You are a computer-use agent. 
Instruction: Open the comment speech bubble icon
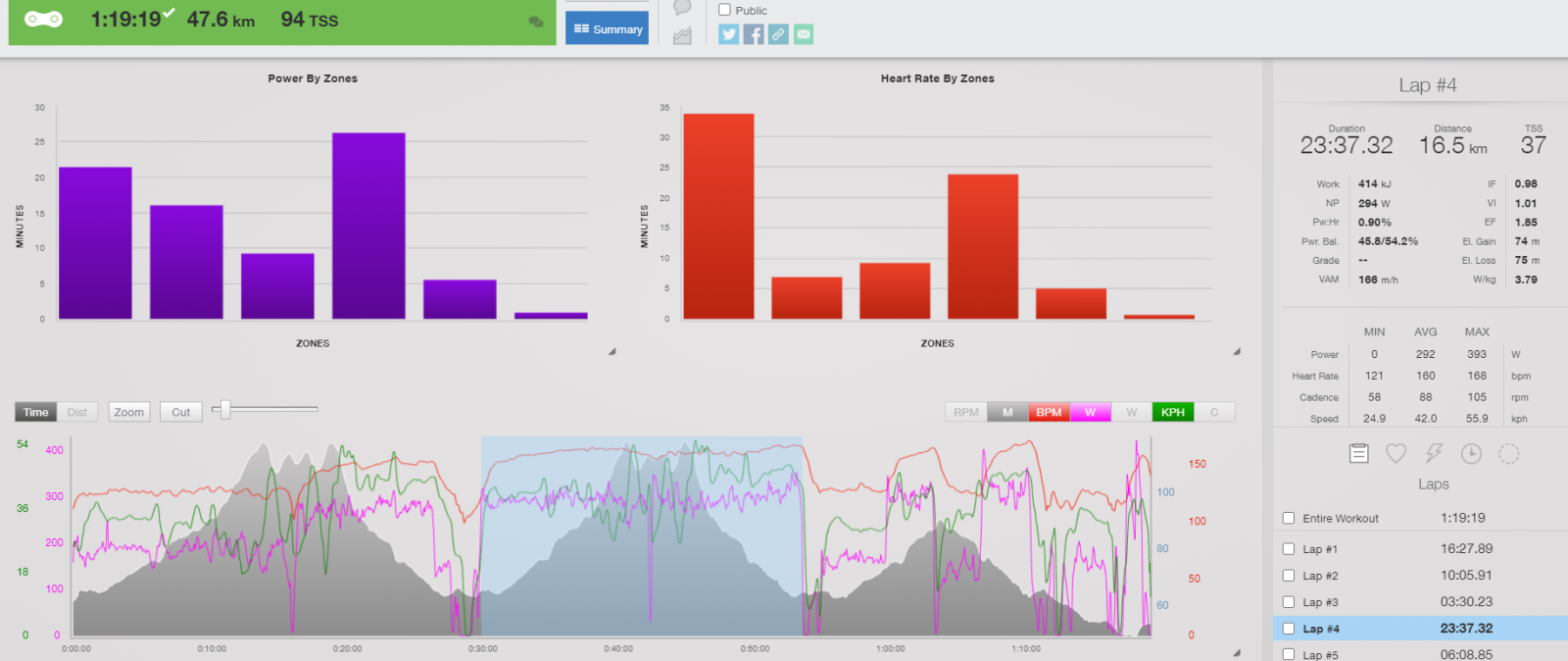pyautogui.click(x=683, y=8)
